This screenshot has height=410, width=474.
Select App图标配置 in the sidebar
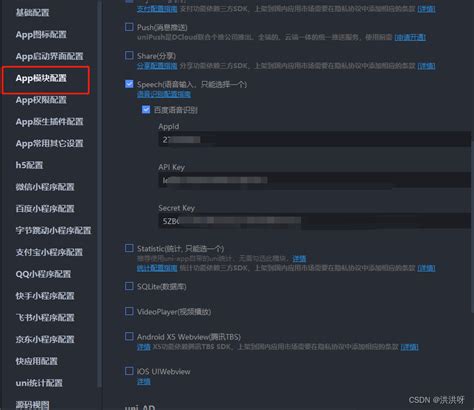[x=41, y=35]
